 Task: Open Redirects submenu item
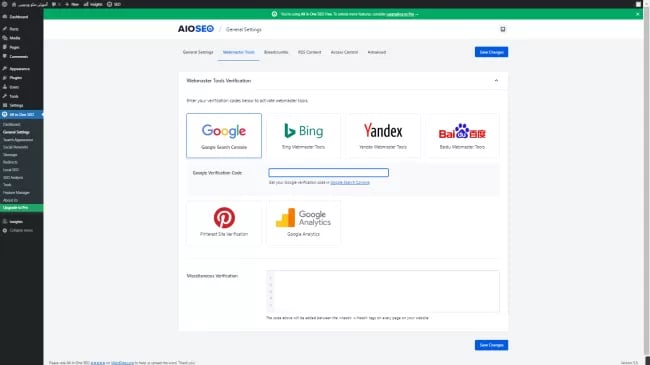(x=10, y=162)
